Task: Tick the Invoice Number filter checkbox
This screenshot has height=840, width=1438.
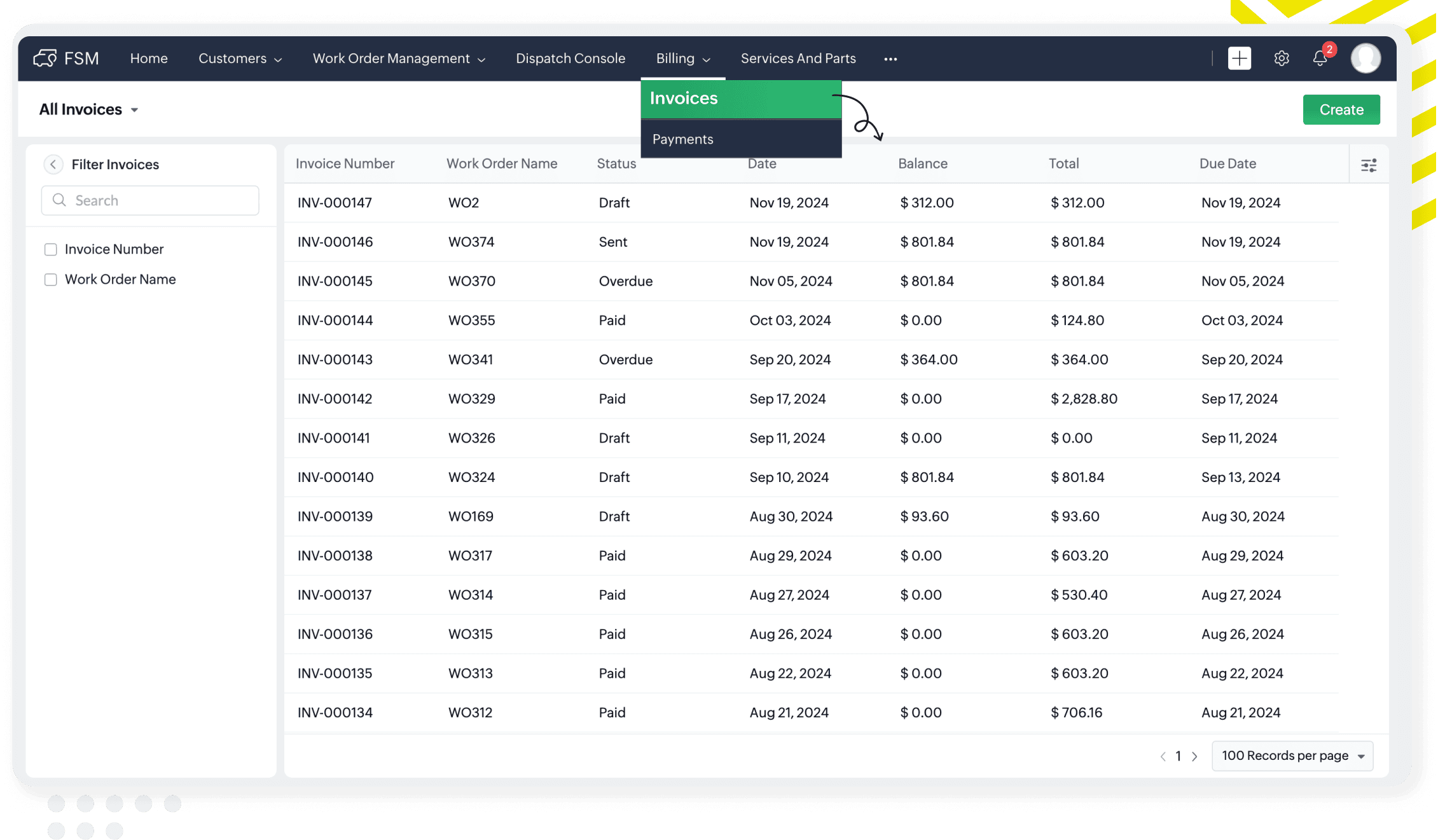Action: point(51,249)
